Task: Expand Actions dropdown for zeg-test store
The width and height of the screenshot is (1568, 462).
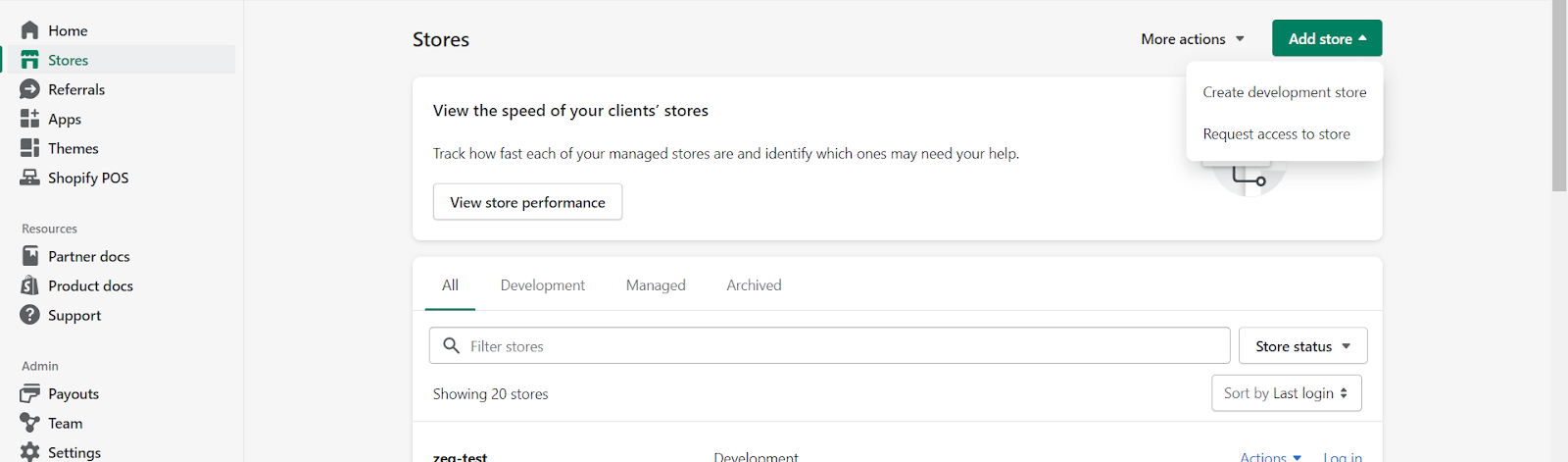Action: point(1270,456)
